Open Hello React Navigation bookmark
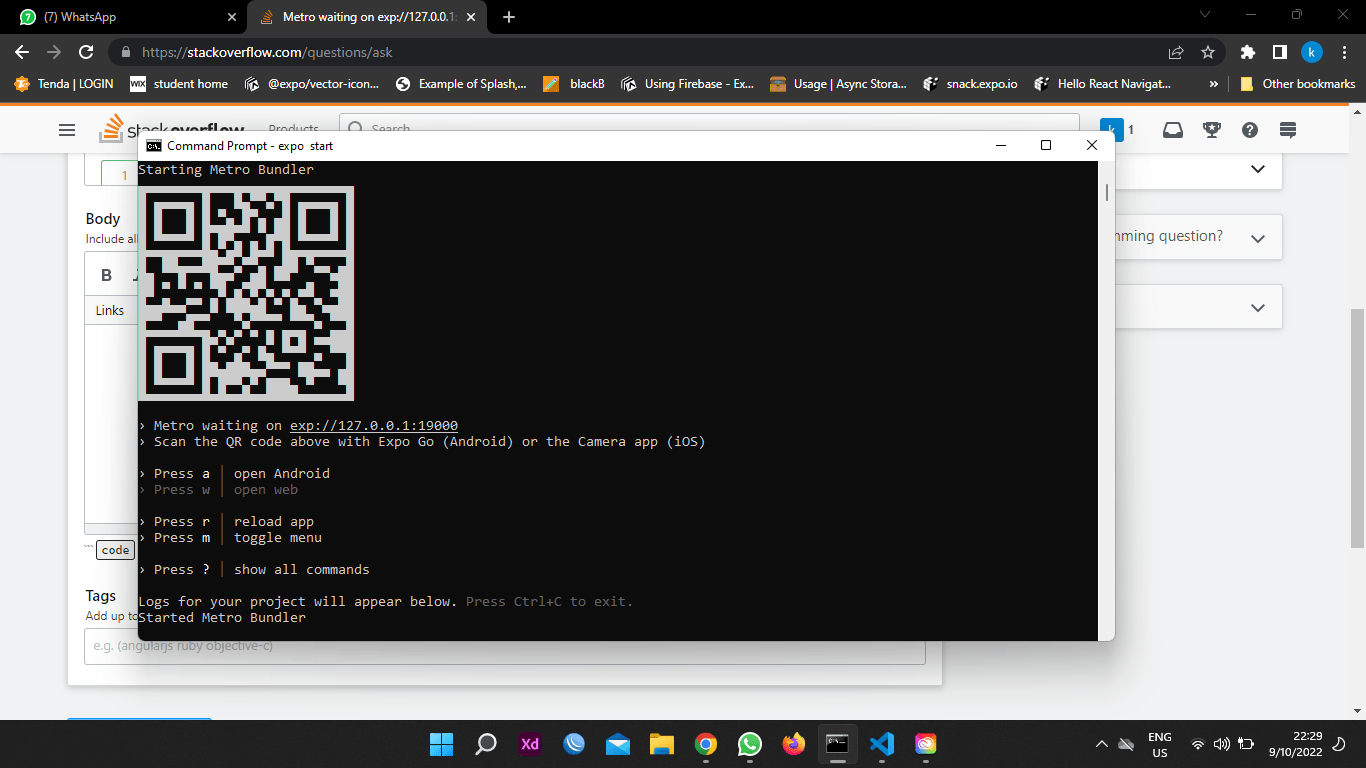This screenshot has width=1366, height=768. pos(1102,84)
